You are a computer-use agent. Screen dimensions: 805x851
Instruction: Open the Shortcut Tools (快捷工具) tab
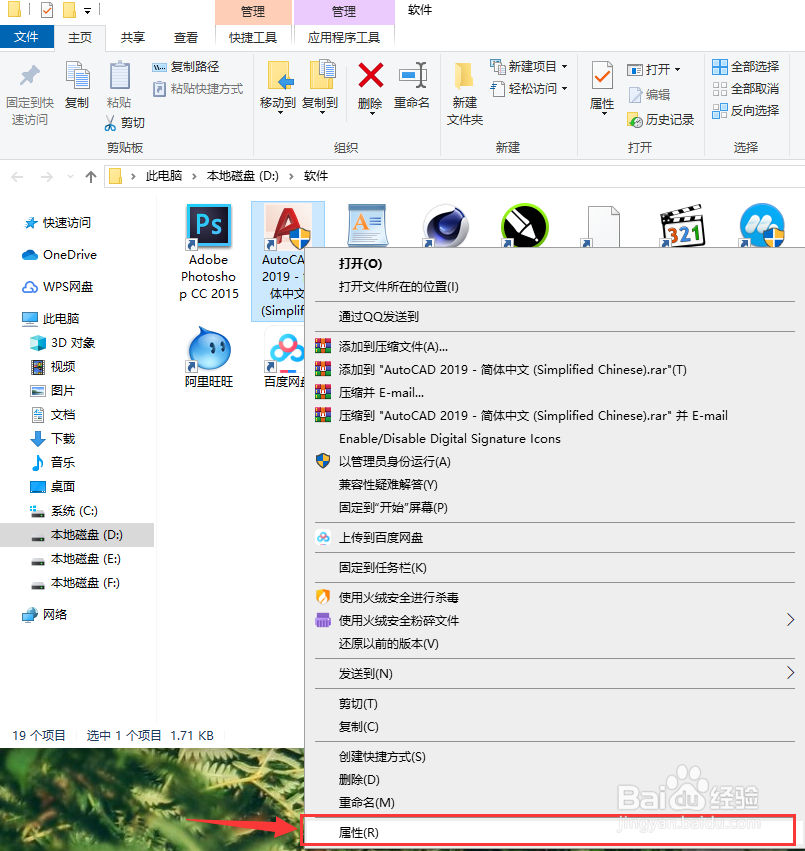tap(253, 37)
